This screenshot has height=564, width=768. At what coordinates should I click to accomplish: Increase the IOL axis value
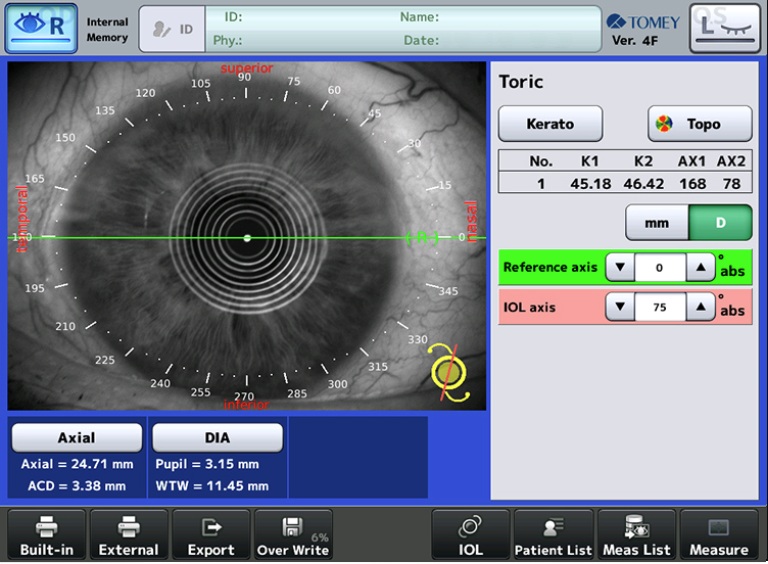click(701, 308)
